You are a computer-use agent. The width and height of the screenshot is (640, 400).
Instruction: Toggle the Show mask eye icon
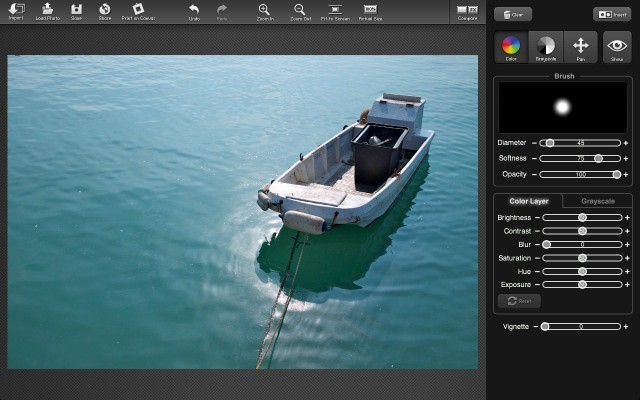[617, 47]
